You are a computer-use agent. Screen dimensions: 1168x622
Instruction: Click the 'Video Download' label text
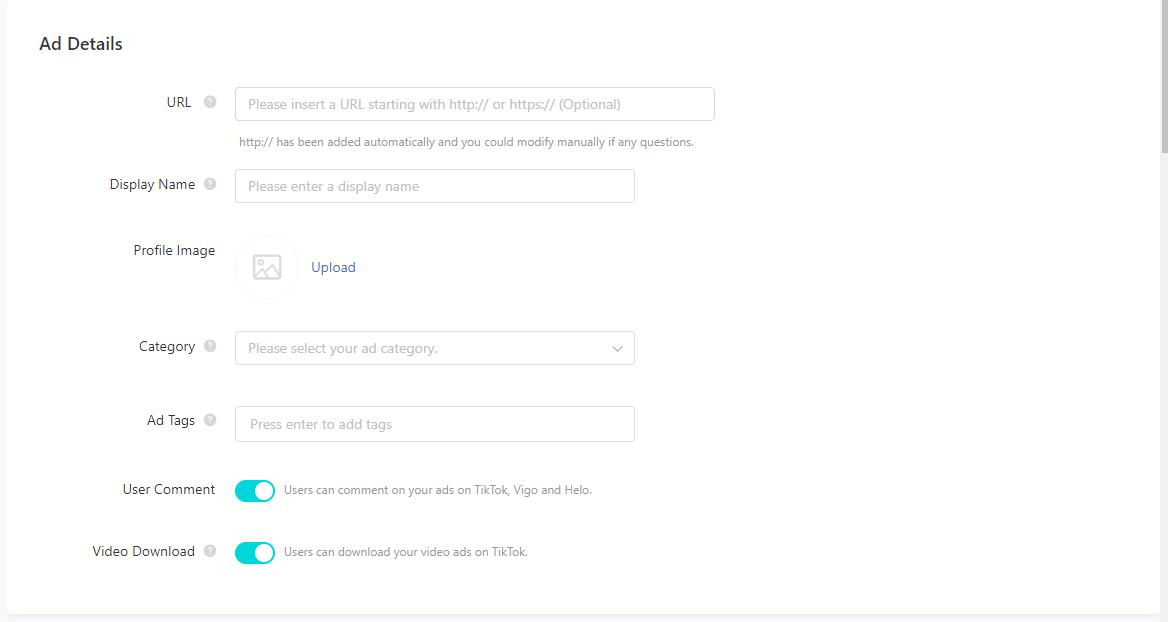click(144, 551)
